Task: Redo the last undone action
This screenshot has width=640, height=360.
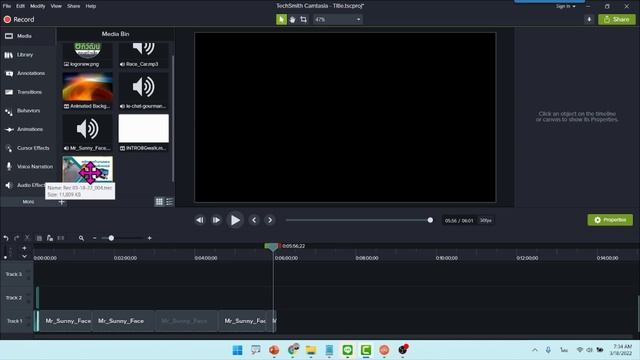Action: [x=17, y=238]
